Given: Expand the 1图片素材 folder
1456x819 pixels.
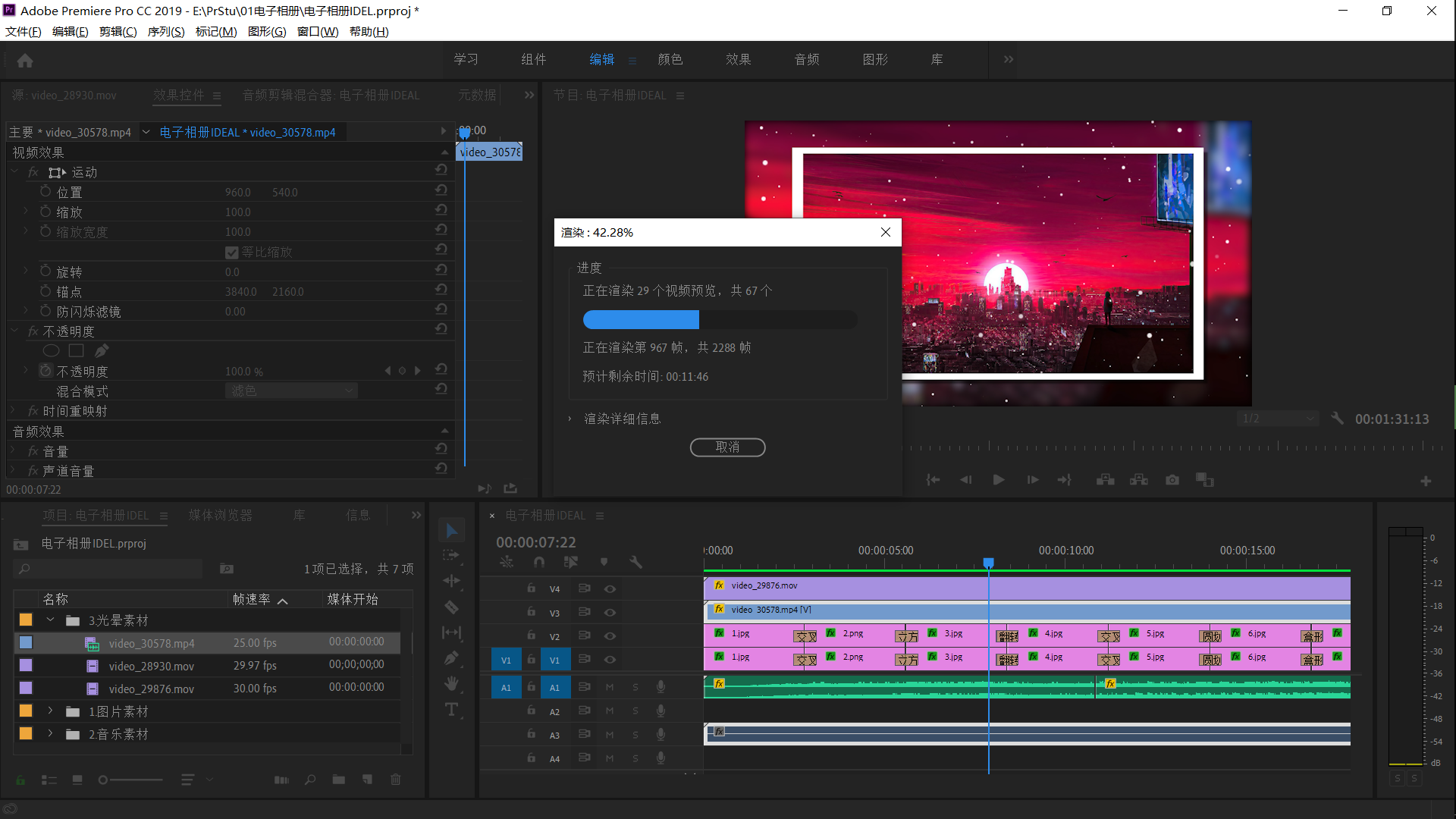Looking at the screenshot, I should tap(50, 711).
